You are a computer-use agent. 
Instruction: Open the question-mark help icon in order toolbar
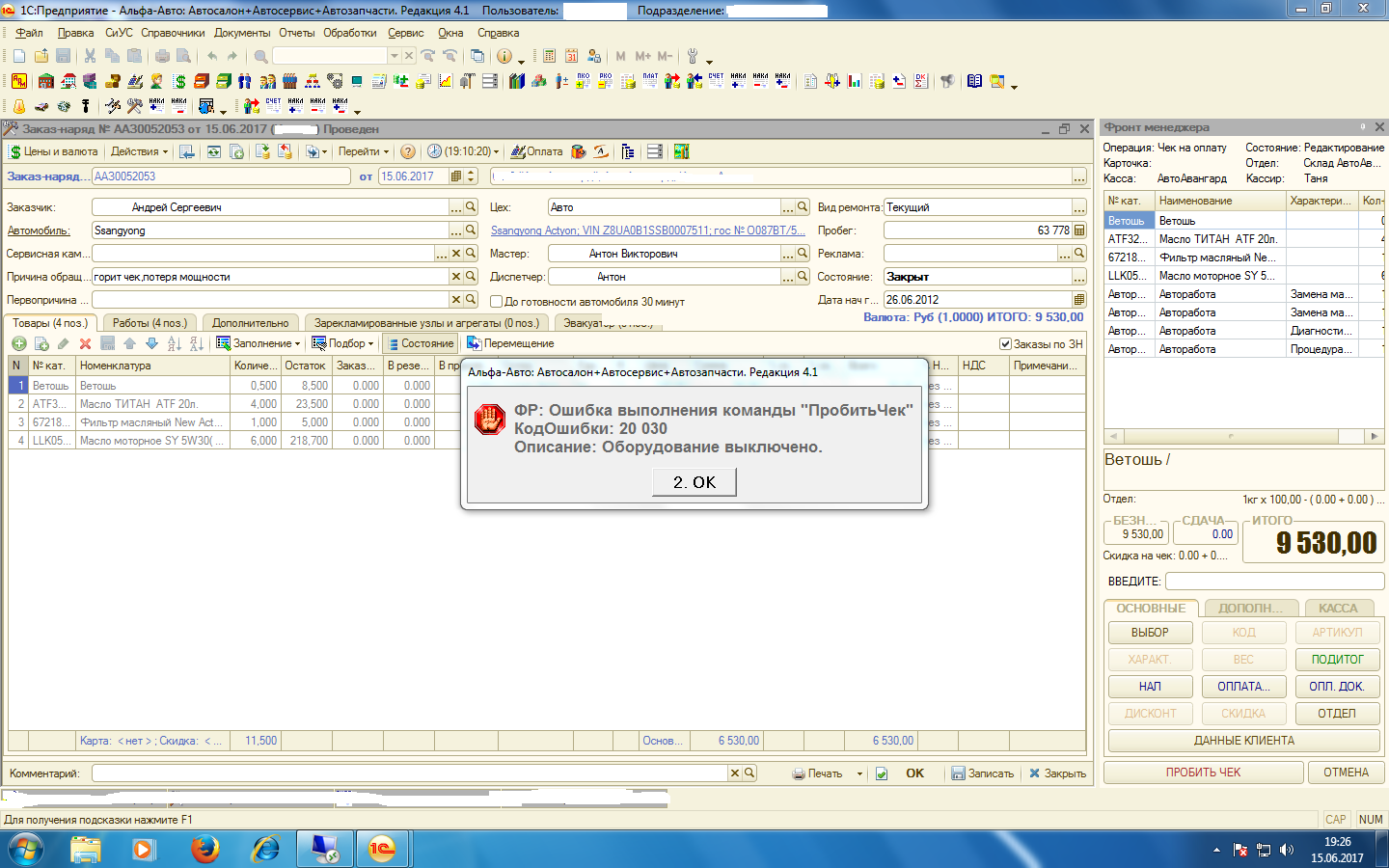(408, 151)
